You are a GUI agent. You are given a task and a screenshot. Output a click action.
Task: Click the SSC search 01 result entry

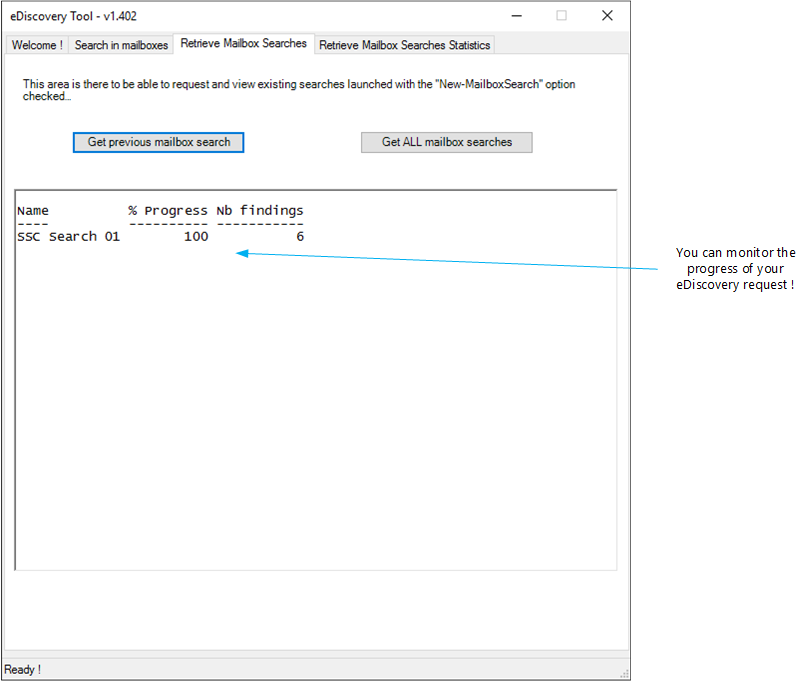[x=68, y=237]
